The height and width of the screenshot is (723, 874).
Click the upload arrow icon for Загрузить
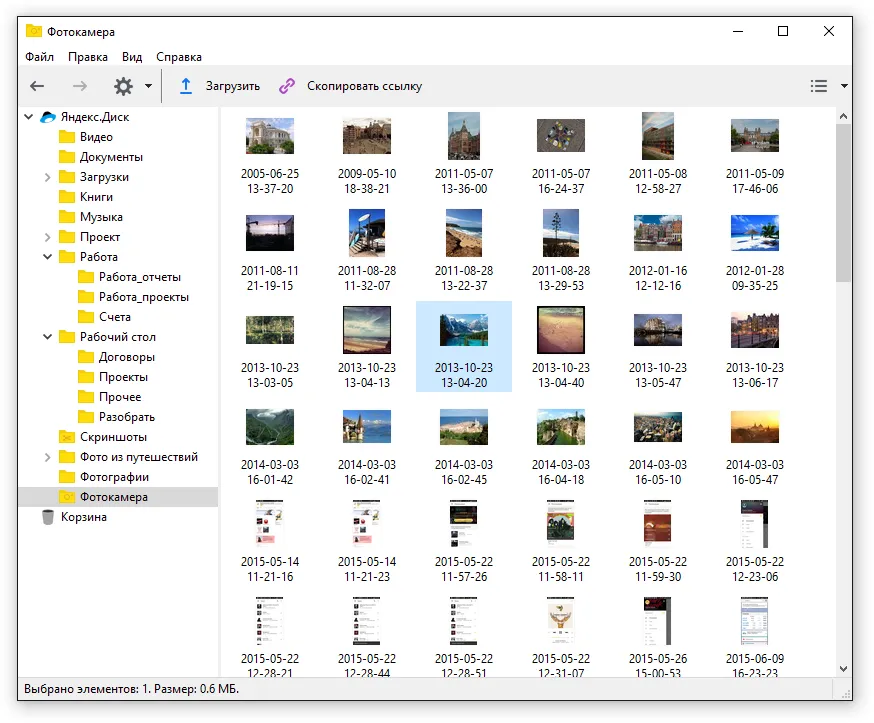click(186, 86)
